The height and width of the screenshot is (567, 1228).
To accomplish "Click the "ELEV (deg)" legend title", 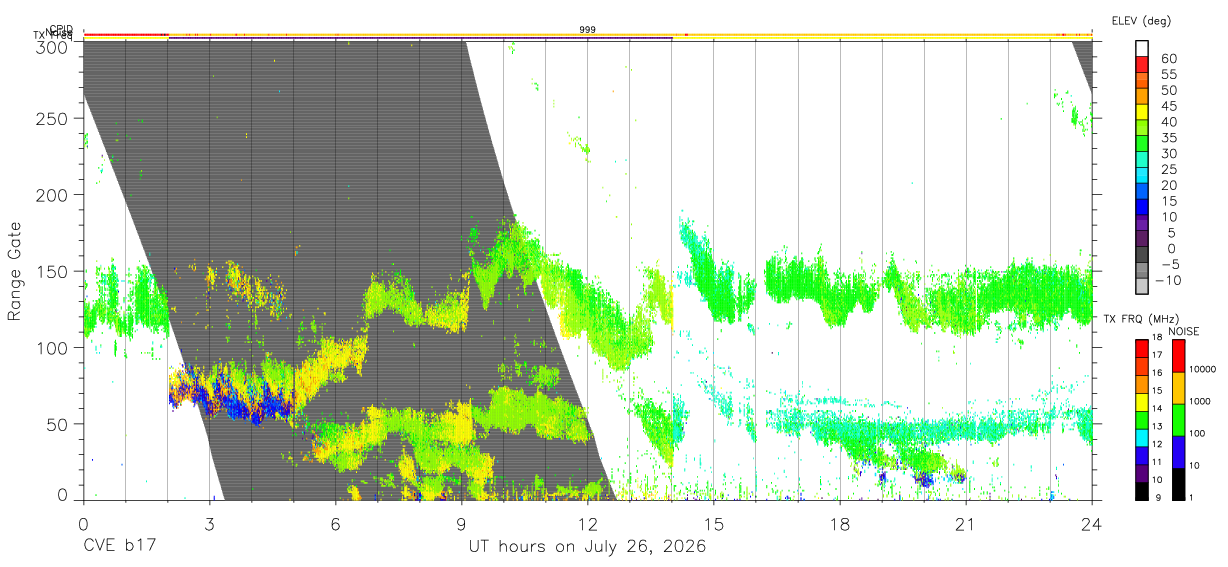I will pyautogui.click(x=1141, y=20).
